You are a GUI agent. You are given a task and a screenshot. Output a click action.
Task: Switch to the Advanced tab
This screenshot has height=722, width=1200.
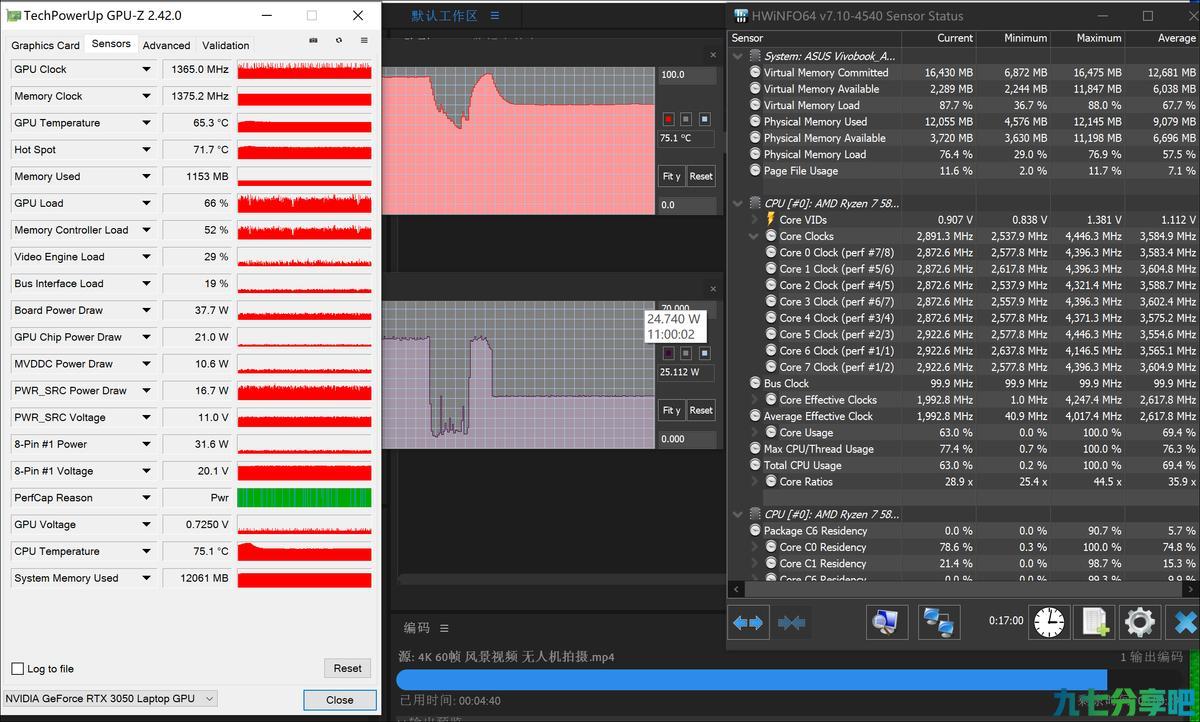(x=166, y=45)
